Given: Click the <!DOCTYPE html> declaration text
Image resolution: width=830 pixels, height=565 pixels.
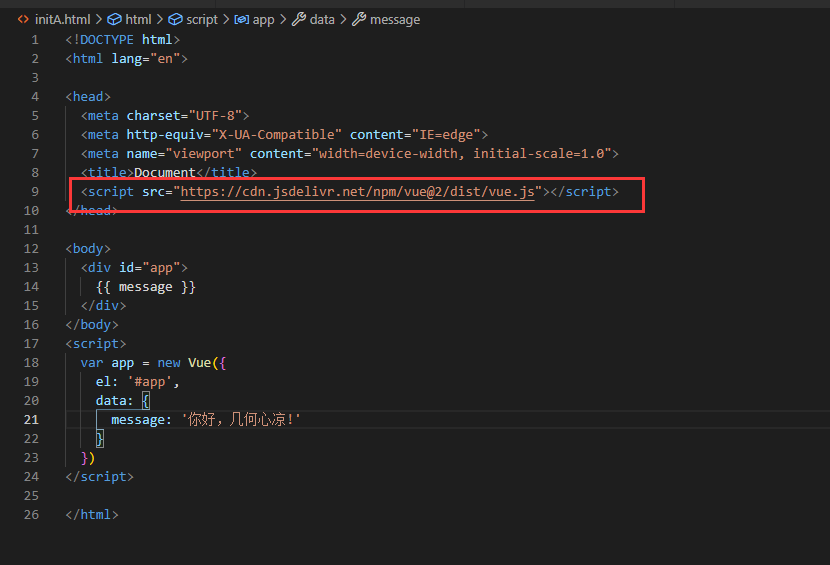Looking at the screenshot, I should (123, 40).
